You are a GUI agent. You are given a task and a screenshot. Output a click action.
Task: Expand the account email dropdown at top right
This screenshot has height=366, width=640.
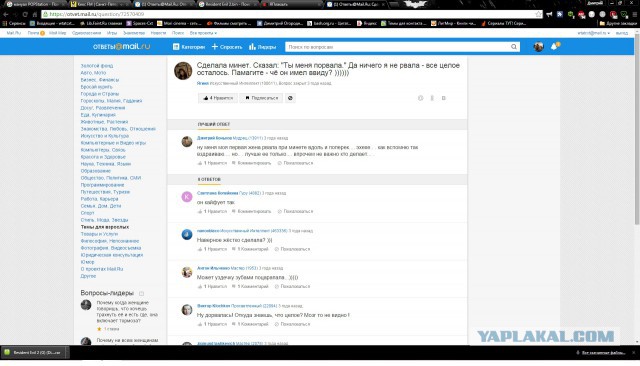pyautogui.click(x=593, y=33)
